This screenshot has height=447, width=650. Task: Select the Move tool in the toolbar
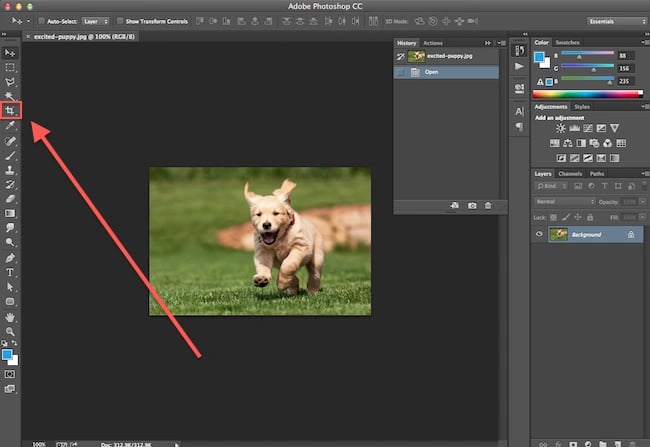[11, 52]
